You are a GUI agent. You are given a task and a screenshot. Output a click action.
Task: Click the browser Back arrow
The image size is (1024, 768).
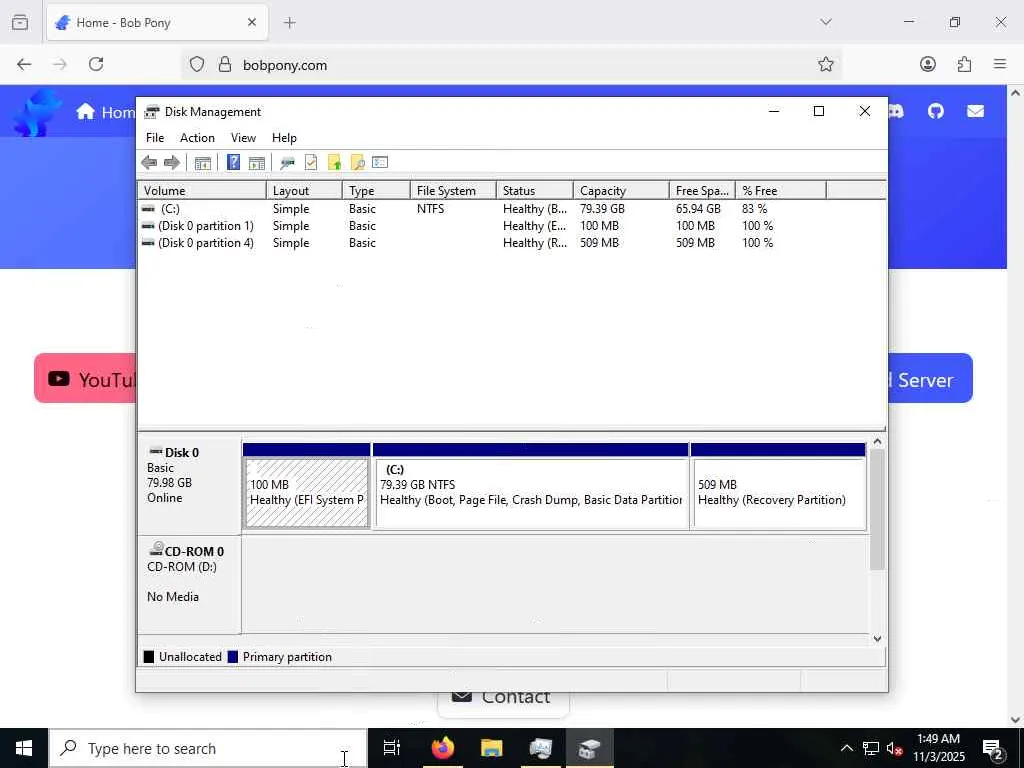tap(24, 65)
